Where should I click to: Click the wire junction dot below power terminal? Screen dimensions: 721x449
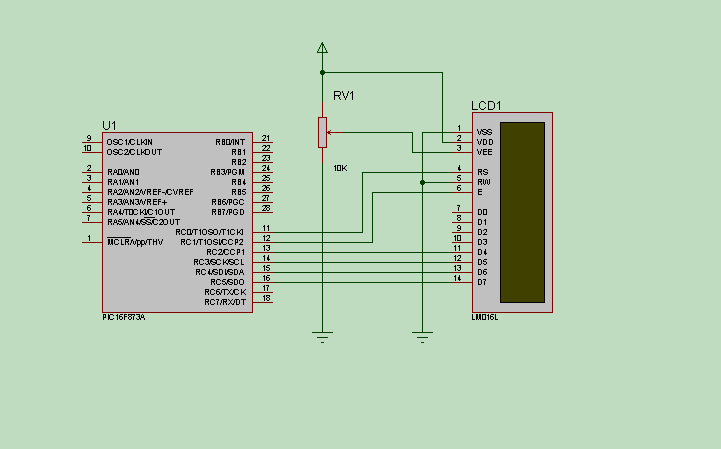click(322, 72)
